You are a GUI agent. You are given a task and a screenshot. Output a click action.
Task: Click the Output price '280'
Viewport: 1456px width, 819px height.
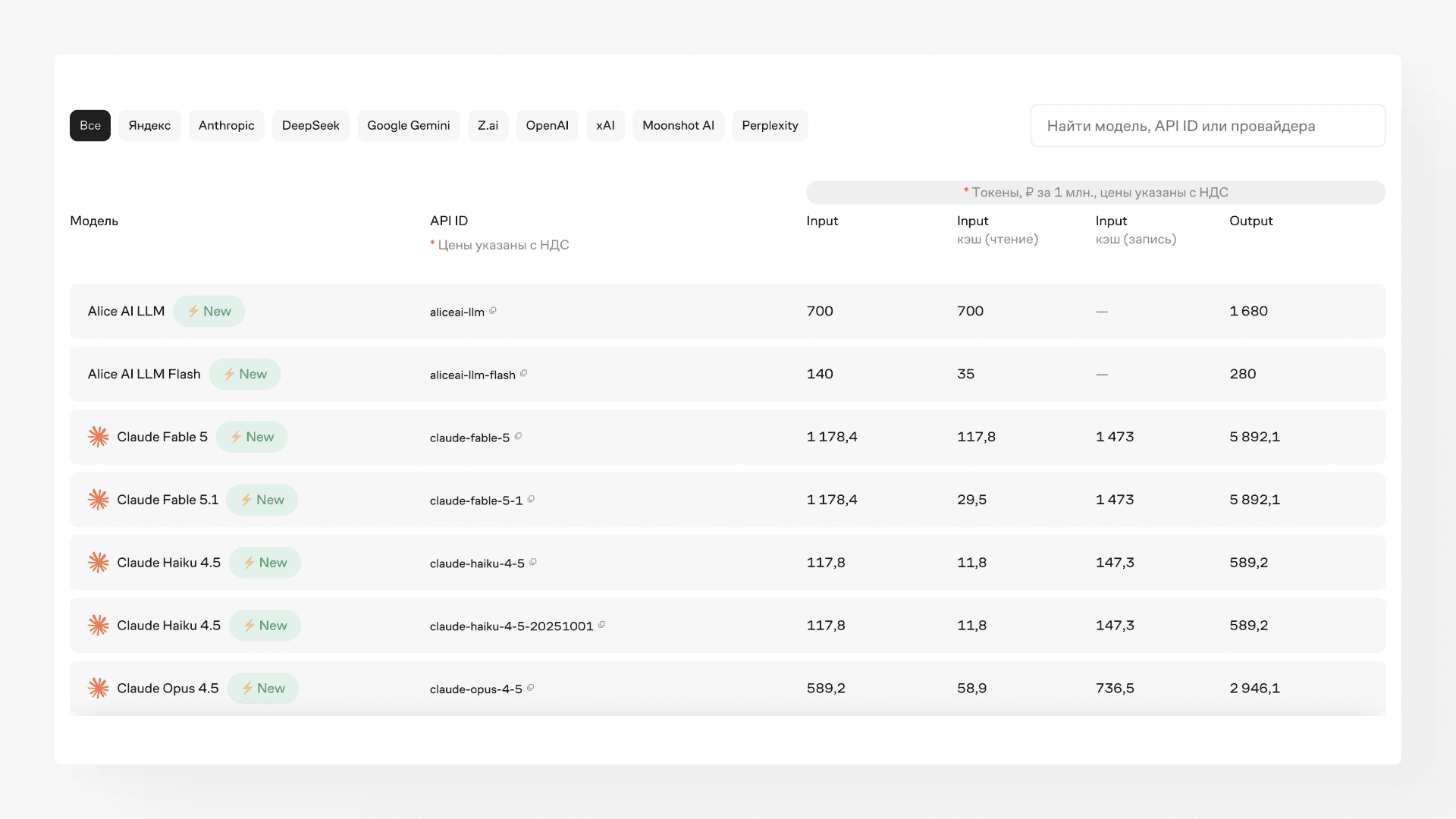point(1243,374)
